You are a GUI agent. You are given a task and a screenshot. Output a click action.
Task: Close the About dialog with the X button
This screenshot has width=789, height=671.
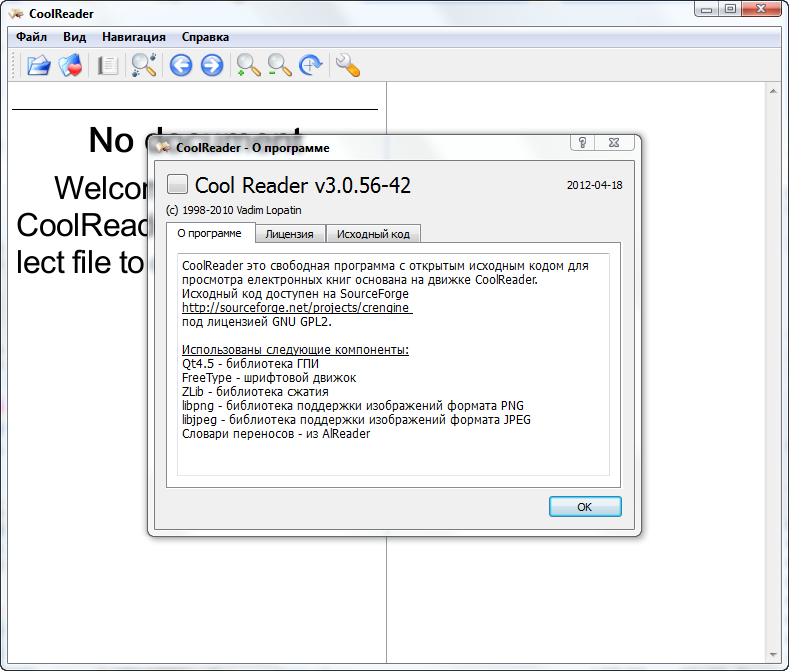pos(614,142)
